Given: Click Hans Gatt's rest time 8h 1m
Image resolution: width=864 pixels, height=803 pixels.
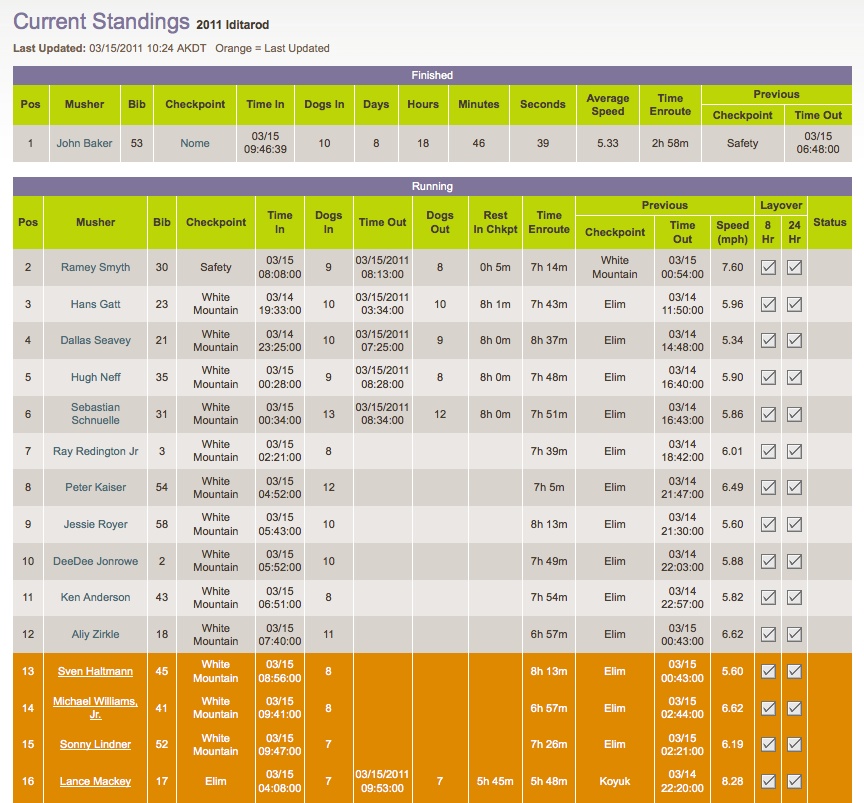Looking at the screenshot, I should [x=495, y=304].
